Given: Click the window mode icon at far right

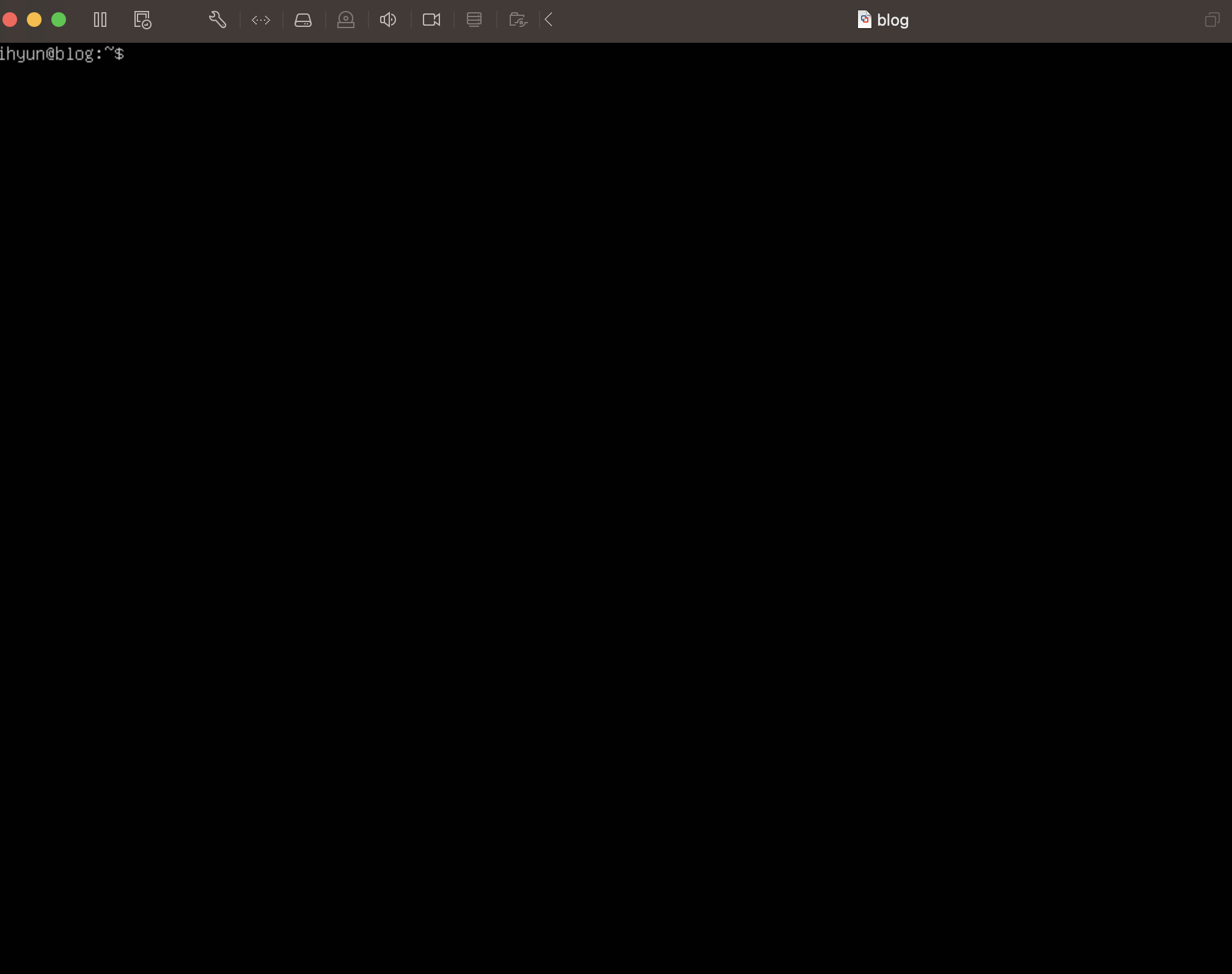Looking at the screenshot, I should pos(1212,20).
